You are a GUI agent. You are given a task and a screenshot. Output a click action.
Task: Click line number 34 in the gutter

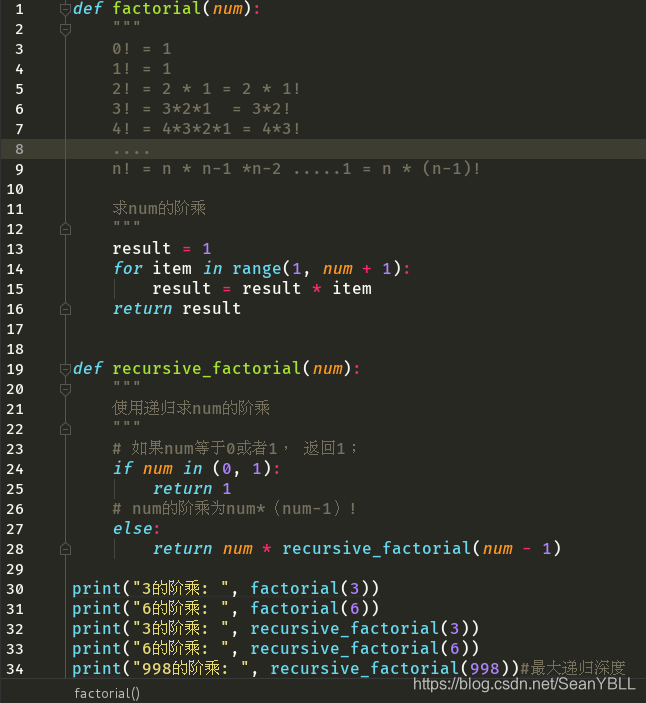15,669
